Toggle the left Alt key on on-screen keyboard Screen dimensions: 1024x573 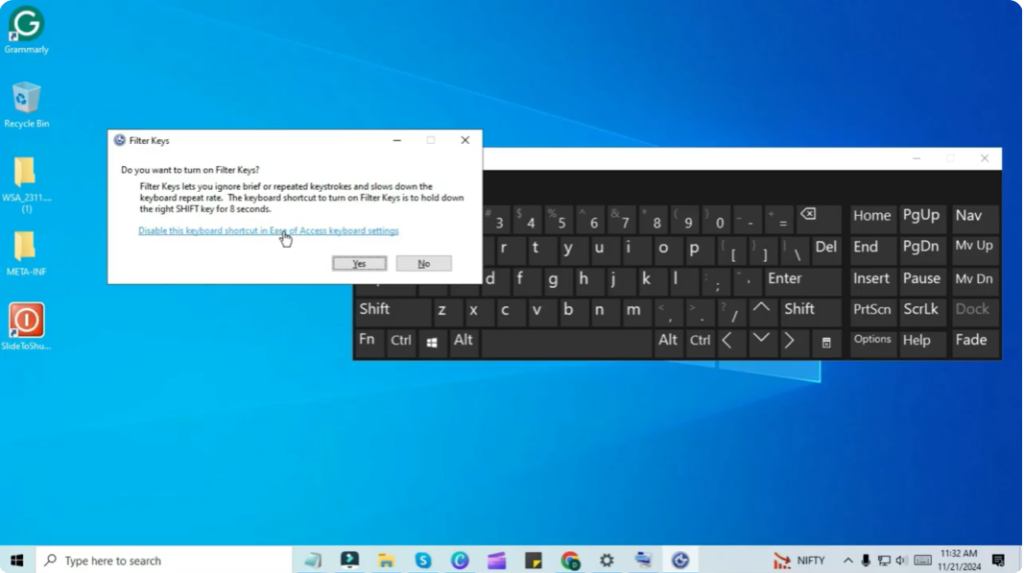point(464,342)
